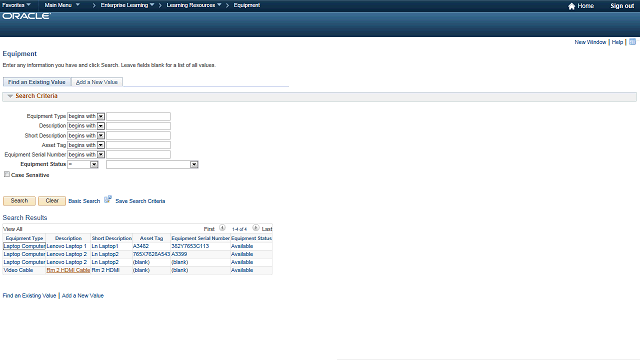Sort by Equipment Serial Number column header
The width and height of the screenshot is (640, 360).
(201, 238)
